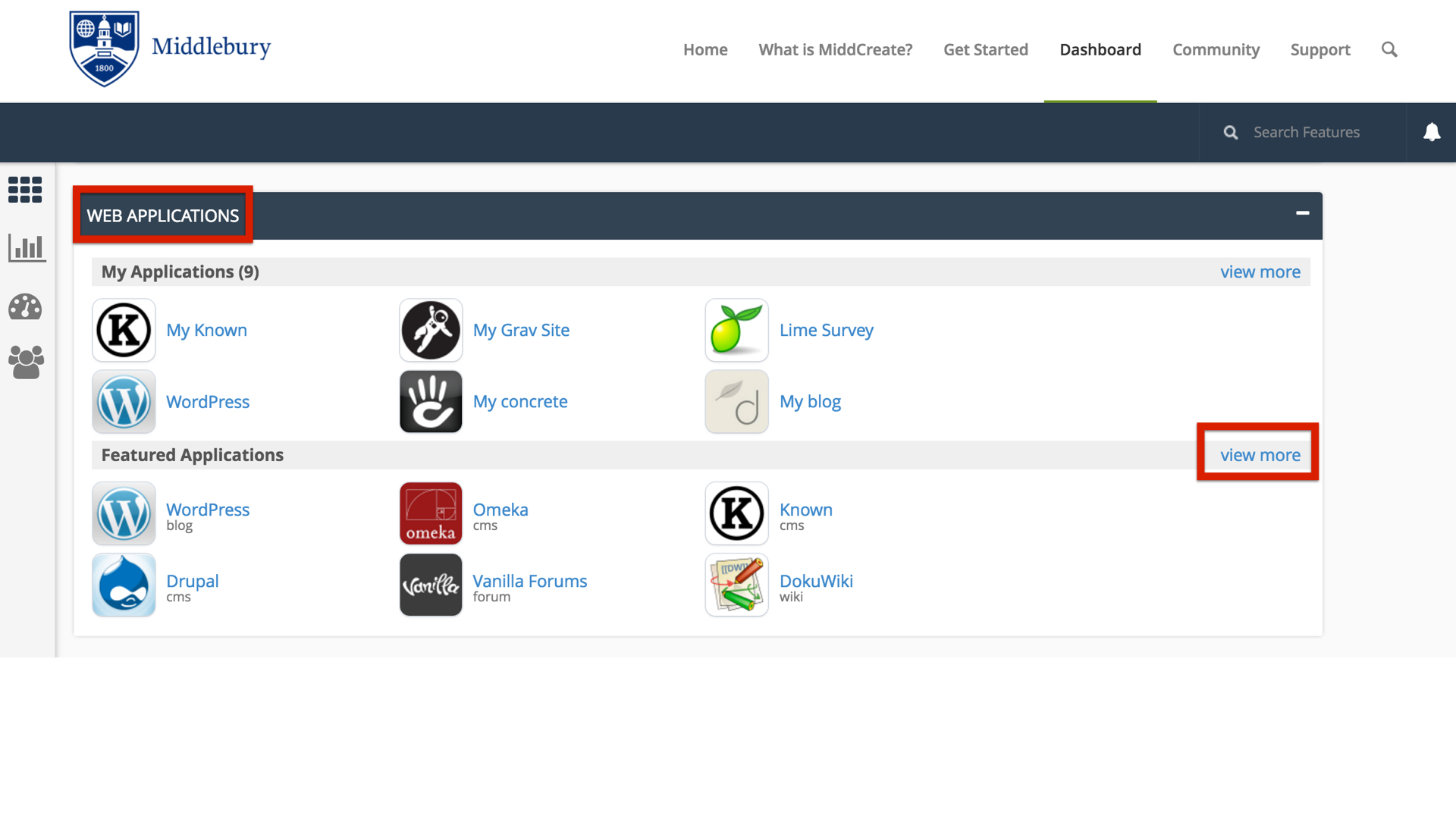Viewport: 1456px width, 819px height.
Task: Select the Drupal droplet icon
Action: [124, 585]
